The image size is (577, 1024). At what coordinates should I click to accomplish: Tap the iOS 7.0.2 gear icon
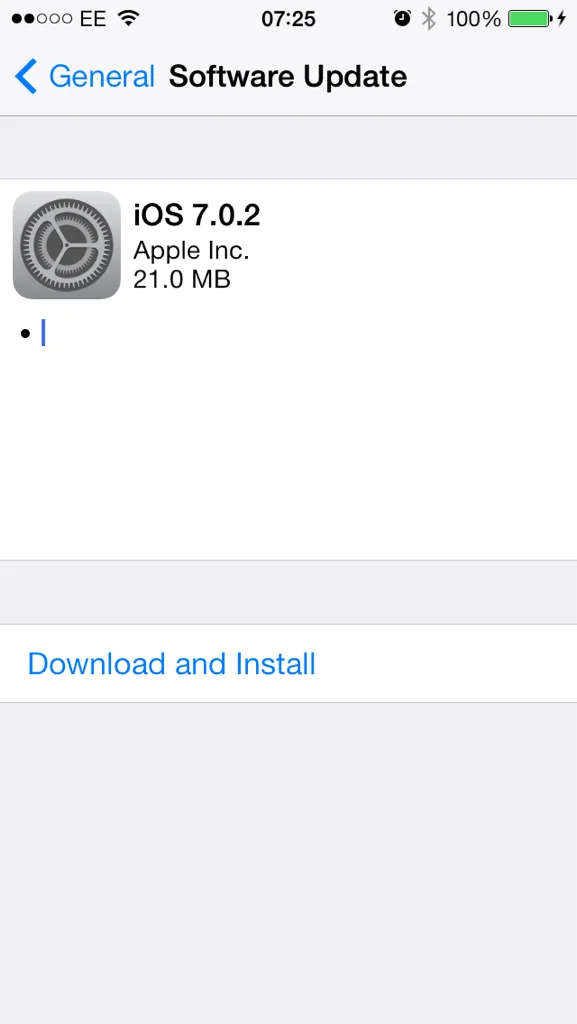[x=67, y=245]
